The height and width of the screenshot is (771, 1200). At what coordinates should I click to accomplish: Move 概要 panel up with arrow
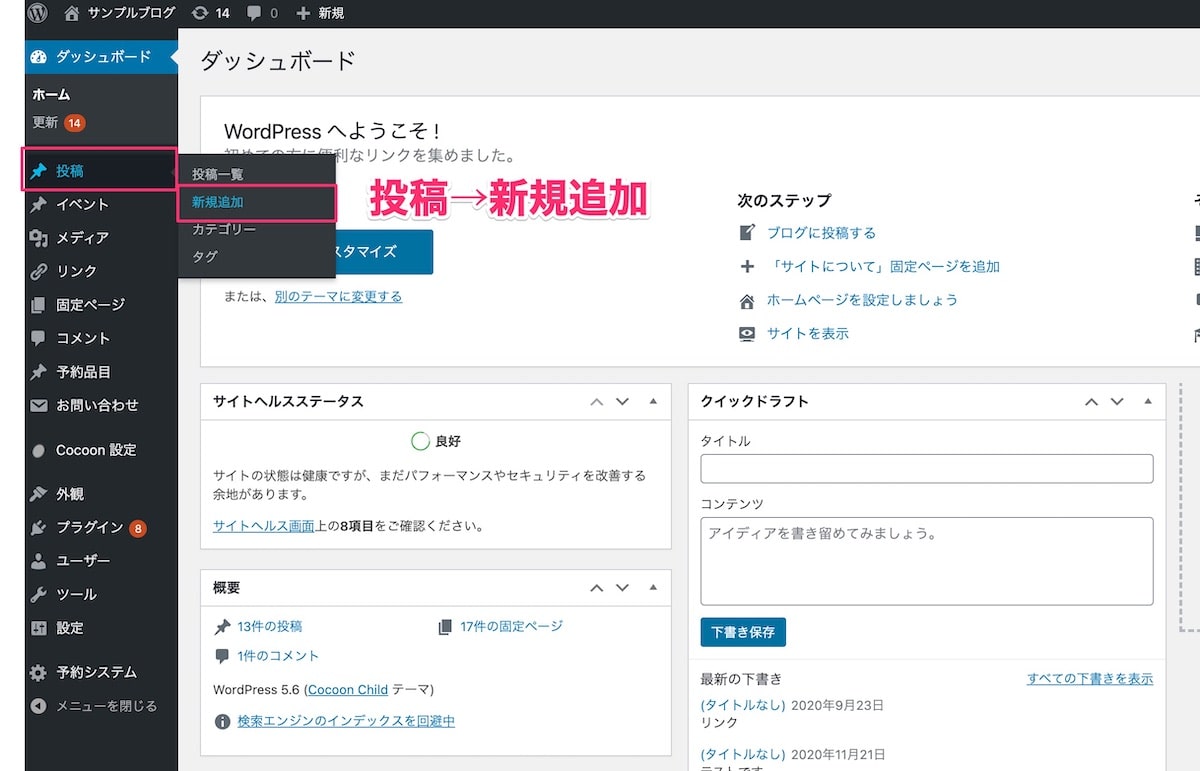pos(597,588)
